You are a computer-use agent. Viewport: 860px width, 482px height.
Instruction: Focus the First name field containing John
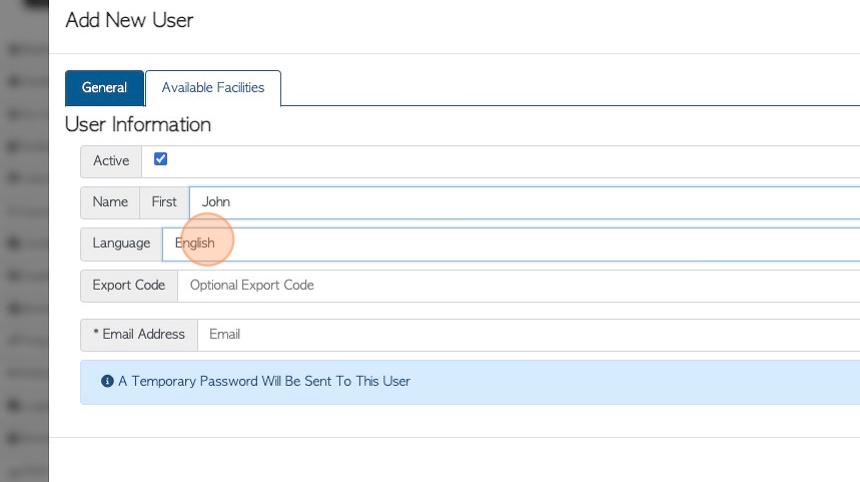[524, 202]
